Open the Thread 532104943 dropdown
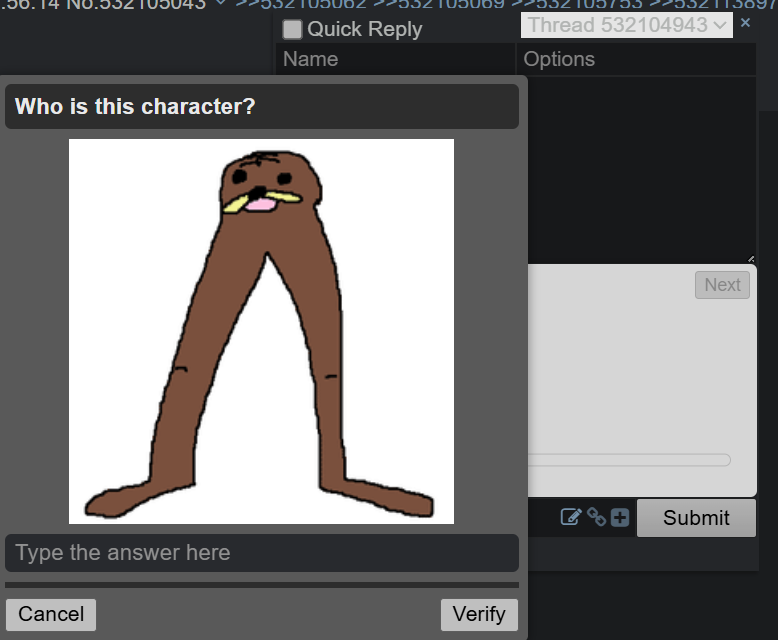This screenshot has width=778, height=640. (x=626, y=25)
